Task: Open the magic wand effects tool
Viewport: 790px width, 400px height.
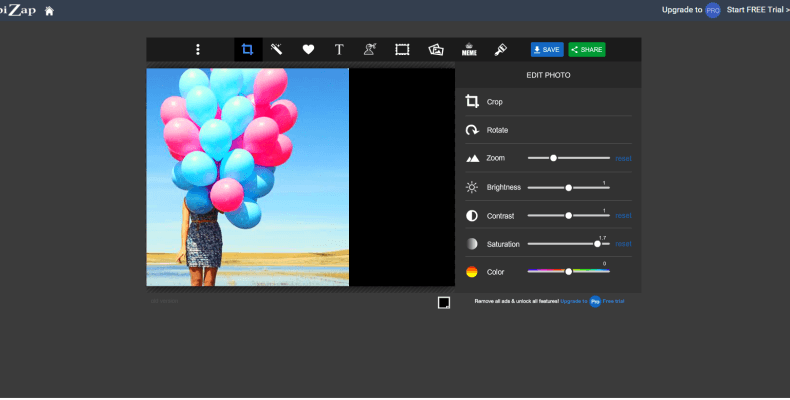Action: point(277,49)
